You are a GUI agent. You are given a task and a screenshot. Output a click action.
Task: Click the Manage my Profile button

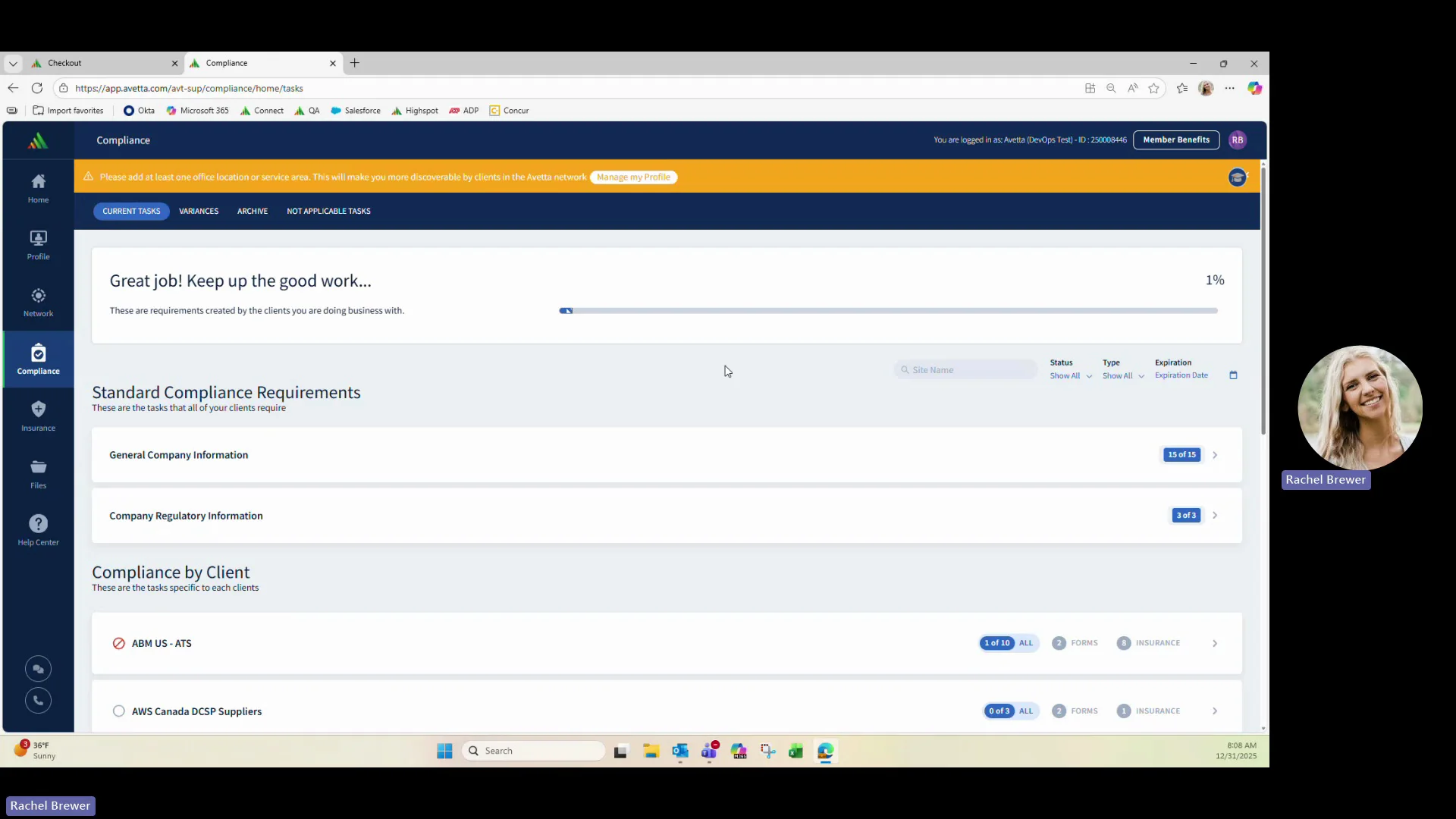[x=633, y=177]
